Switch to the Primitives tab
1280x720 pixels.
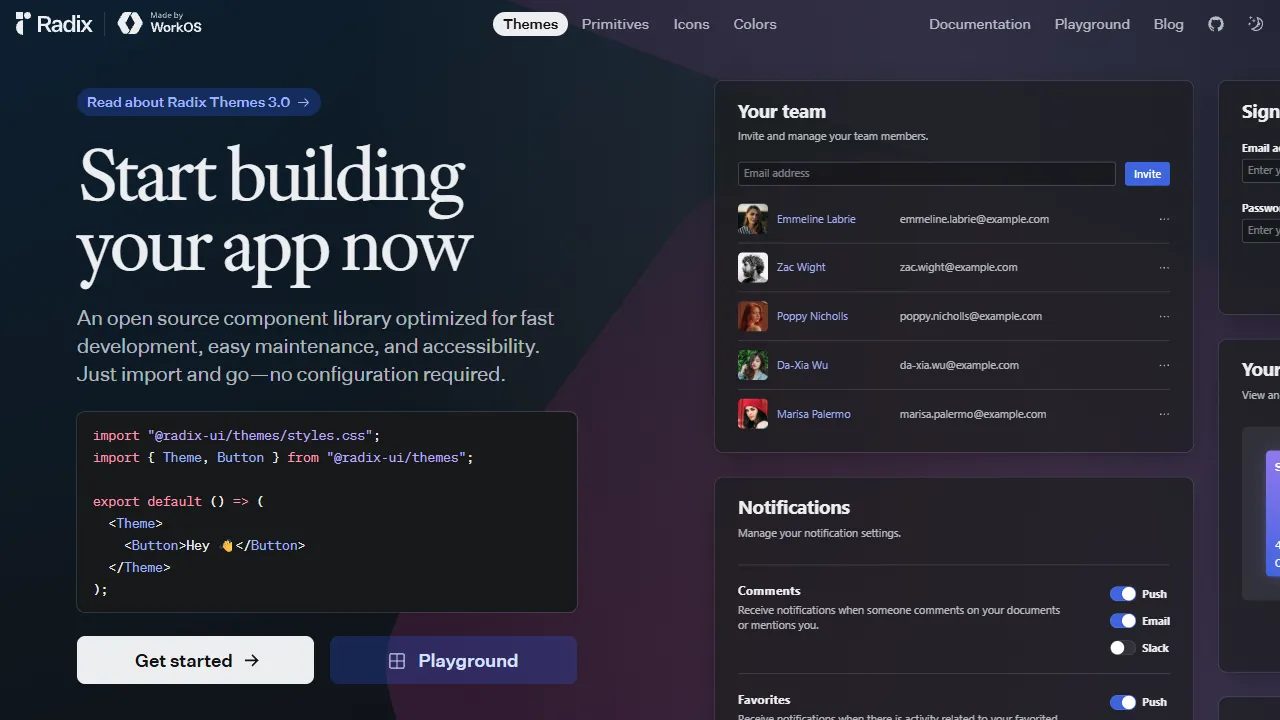point(615,24)
